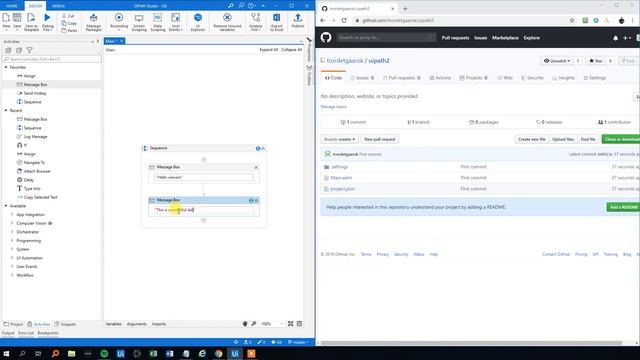Viewport: 640px width, 360px height.
Task: Expand UI Automation category
Action: [x=12, y=258]
